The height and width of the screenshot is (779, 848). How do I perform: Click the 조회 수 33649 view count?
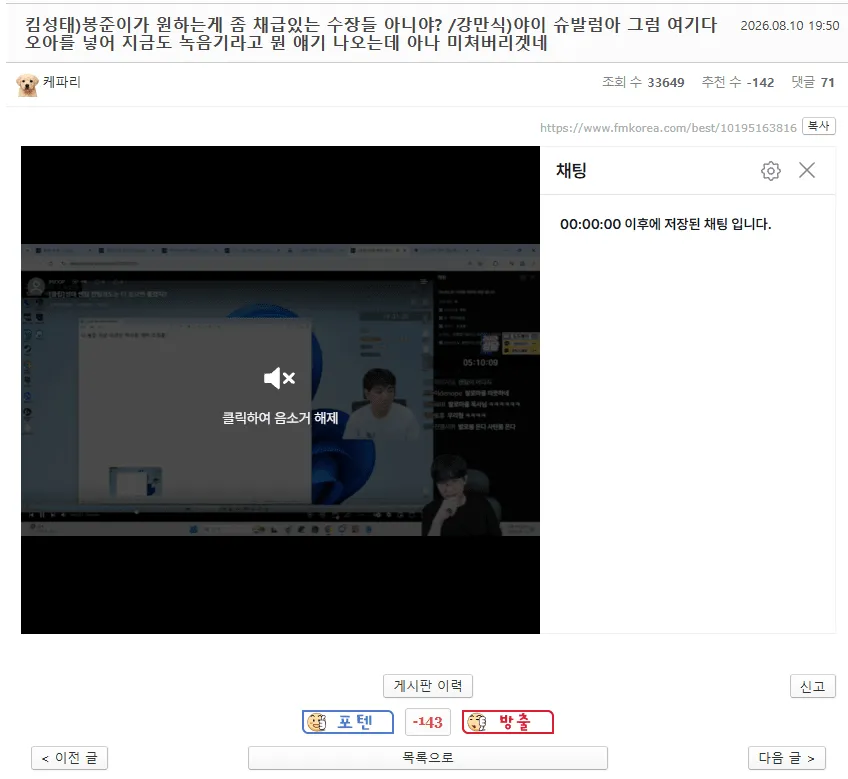coord(643,82)
